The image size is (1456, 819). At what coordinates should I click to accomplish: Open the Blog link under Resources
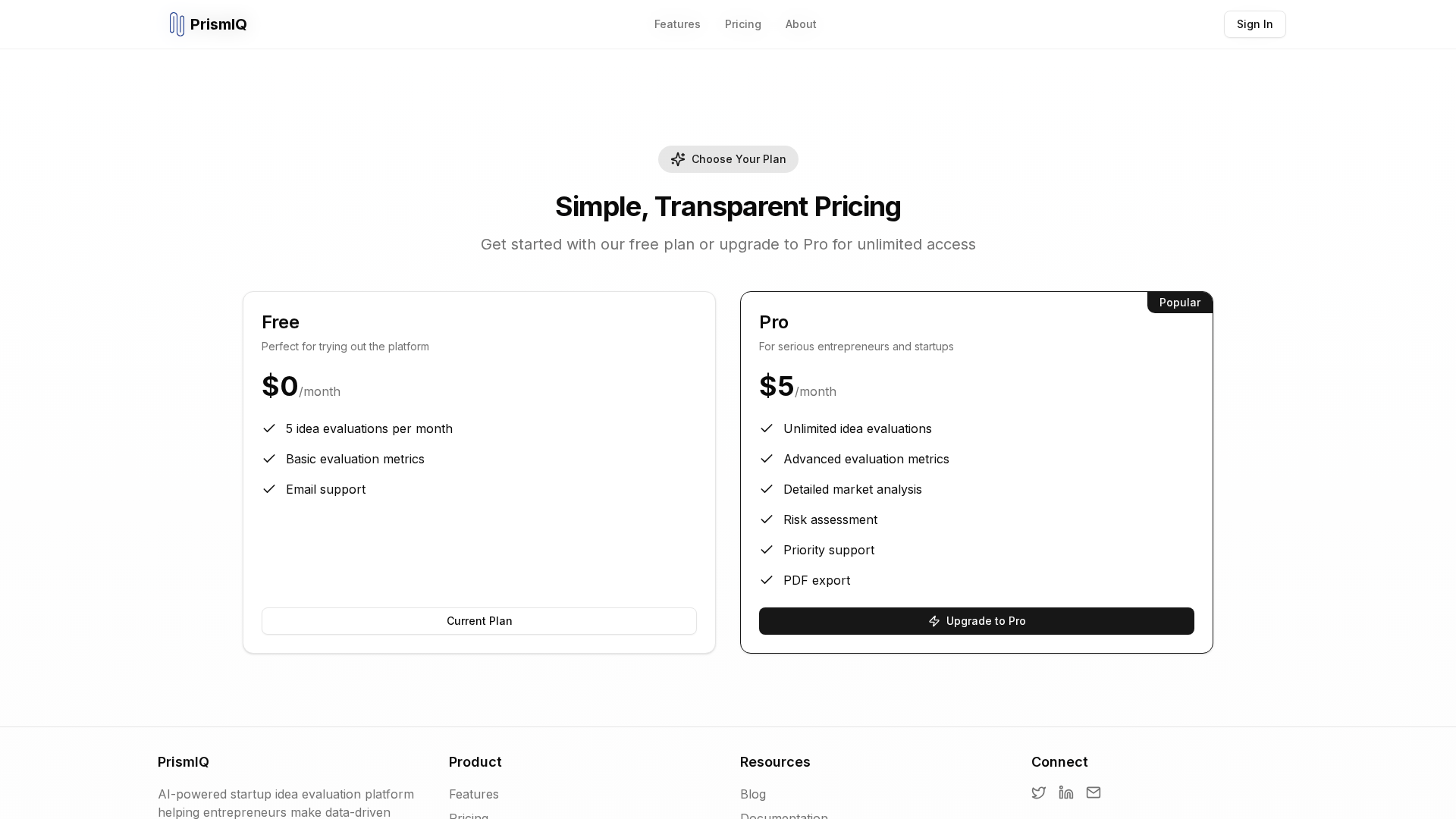coord(752,794)
